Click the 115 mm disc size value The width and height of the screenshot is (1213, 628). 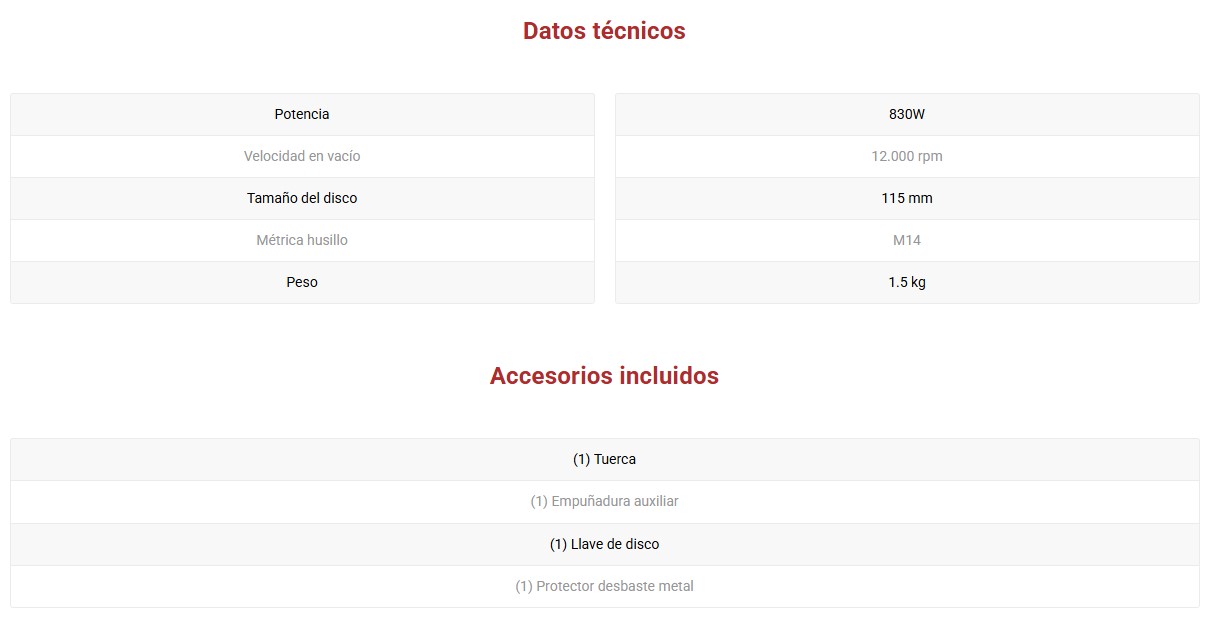click(x=907, y=198)
